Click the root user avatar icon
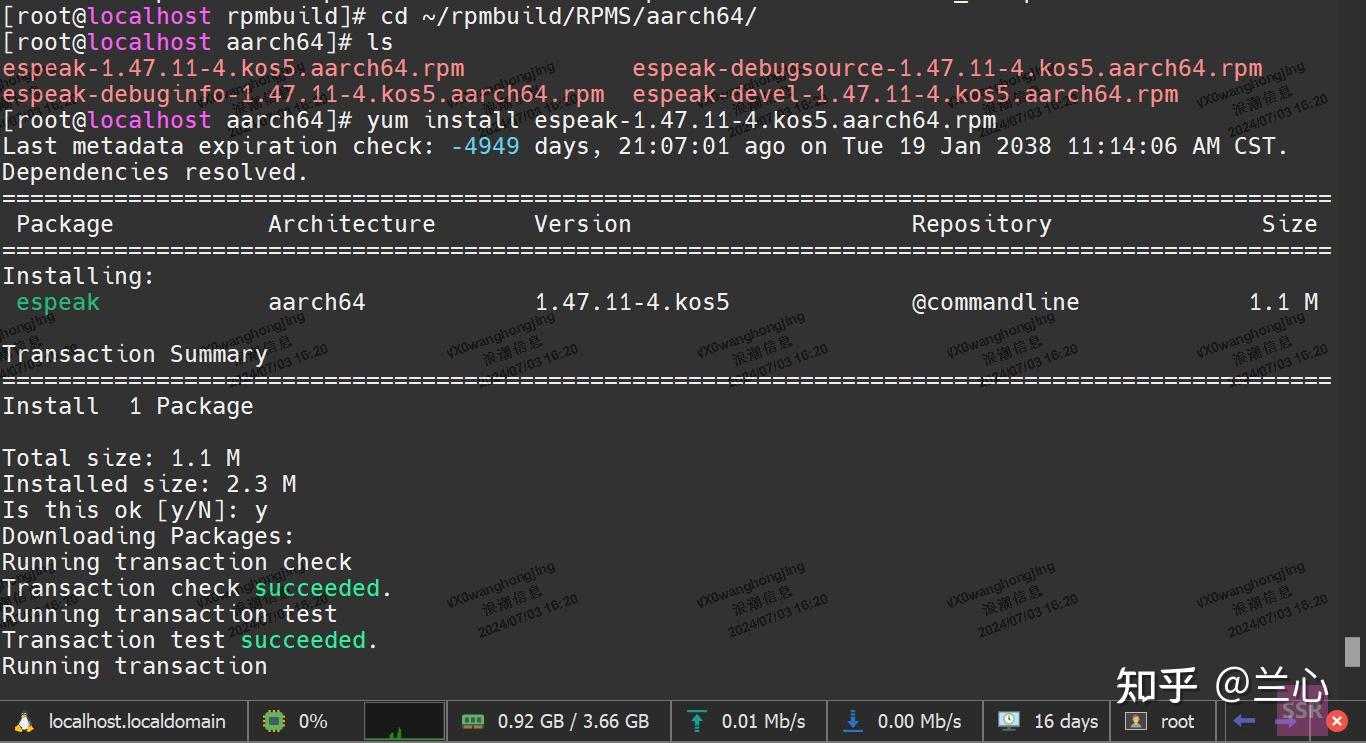This screenshot has height=743, width=1366. tap(1136, 720)
